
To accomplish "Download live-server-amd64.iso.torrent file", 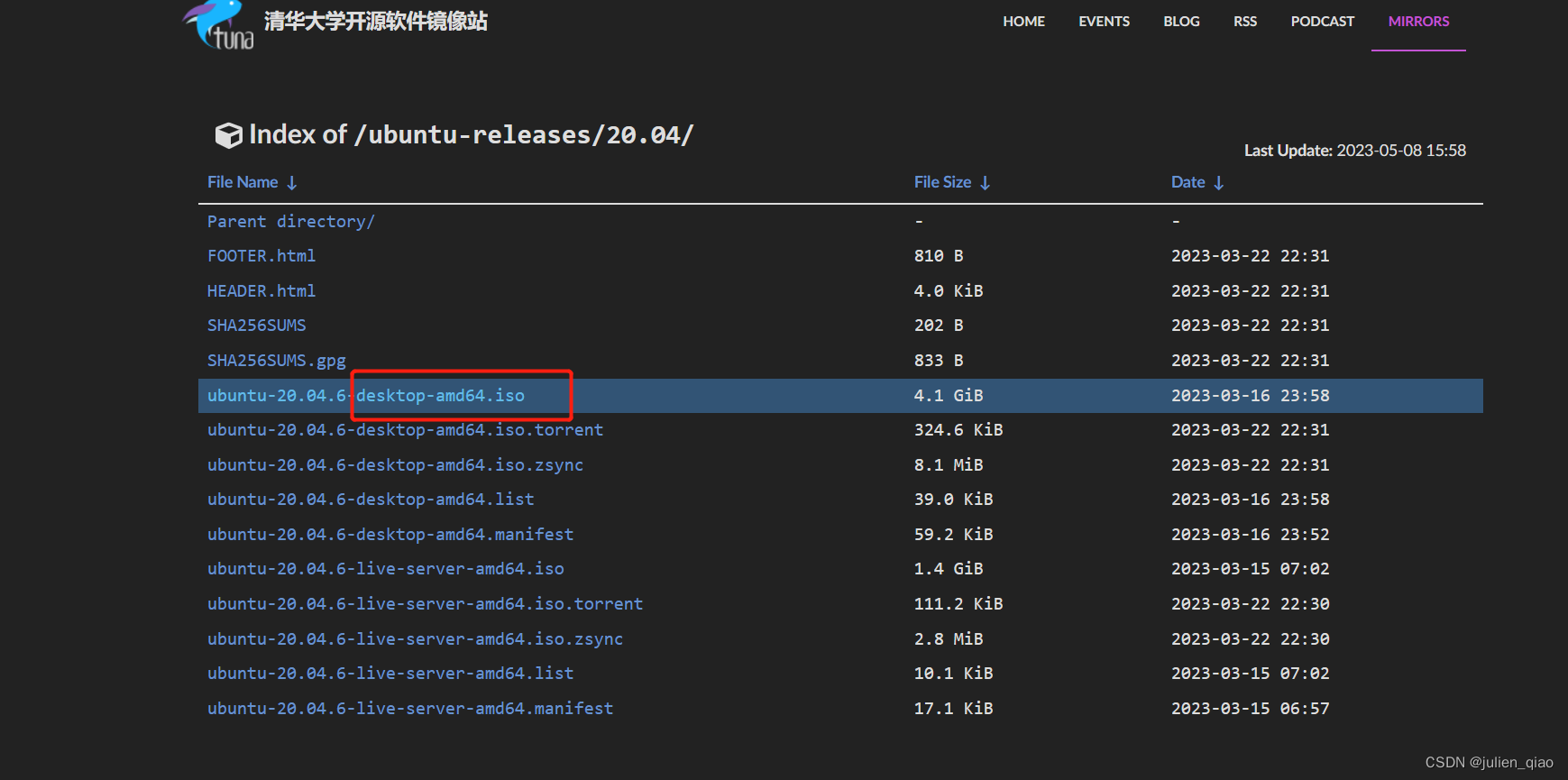I will (425, 604).
